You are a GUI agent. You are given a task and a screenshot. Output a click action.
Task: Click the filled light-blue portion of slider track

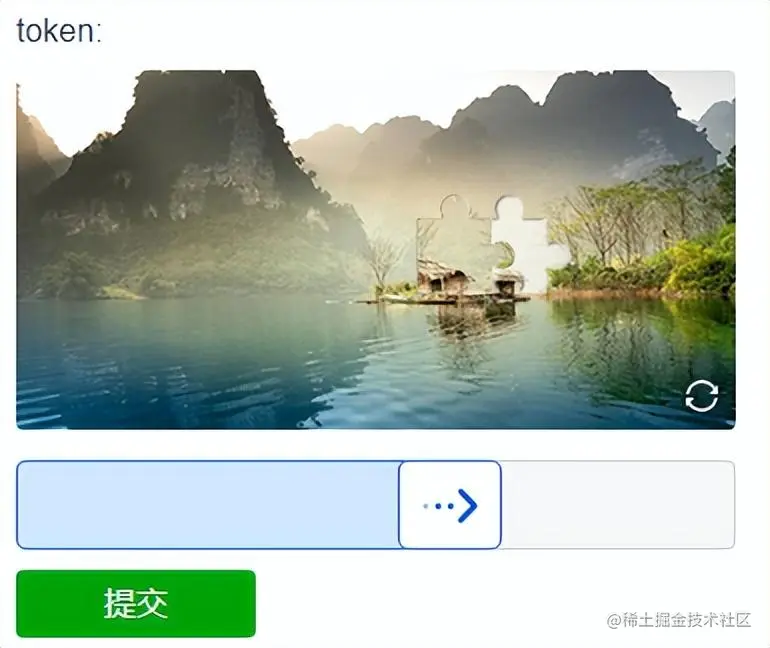tap(208, 505)
